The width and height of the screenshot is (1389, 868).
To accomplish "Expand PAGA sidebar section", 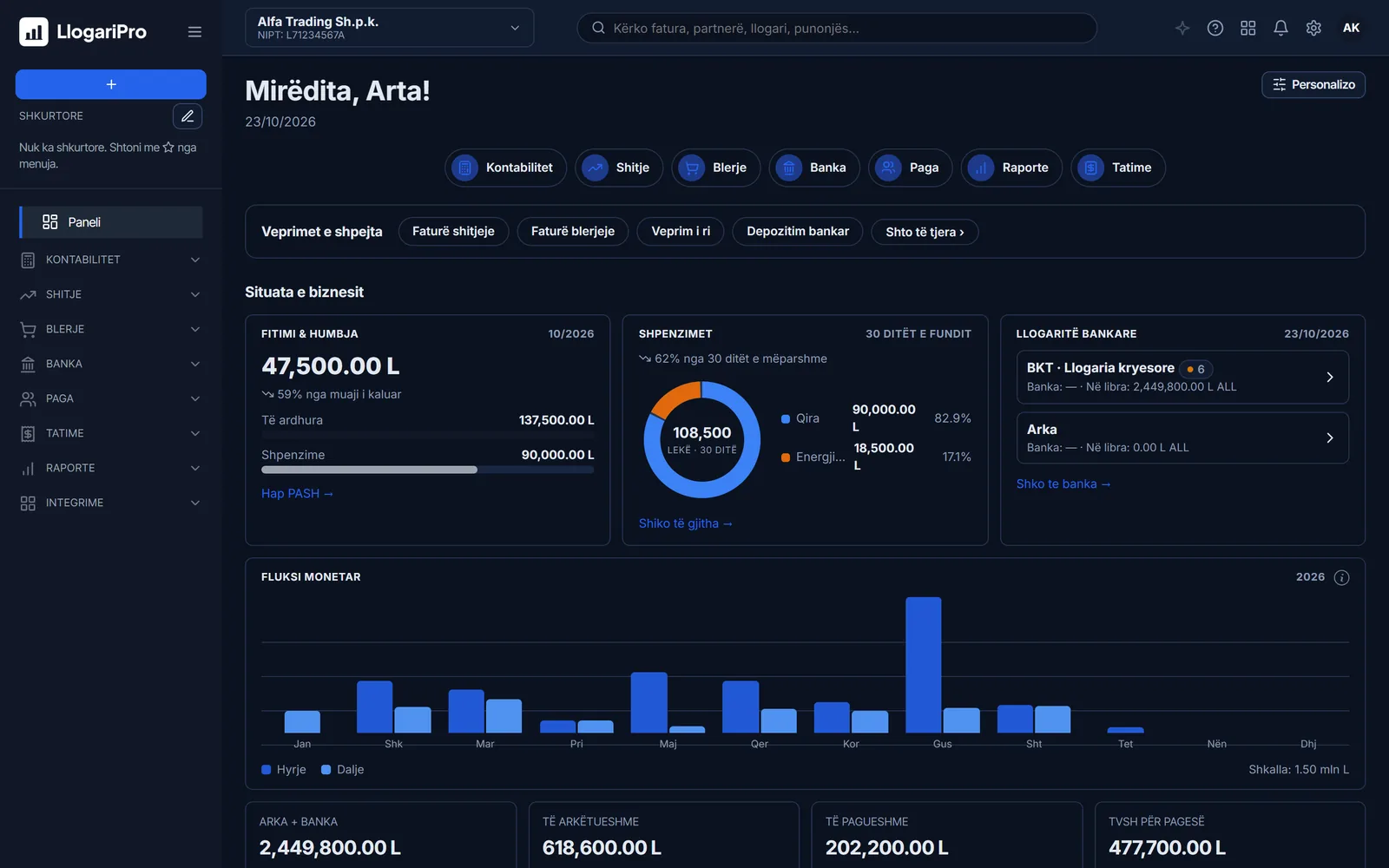I will click(x=111, y=398).
